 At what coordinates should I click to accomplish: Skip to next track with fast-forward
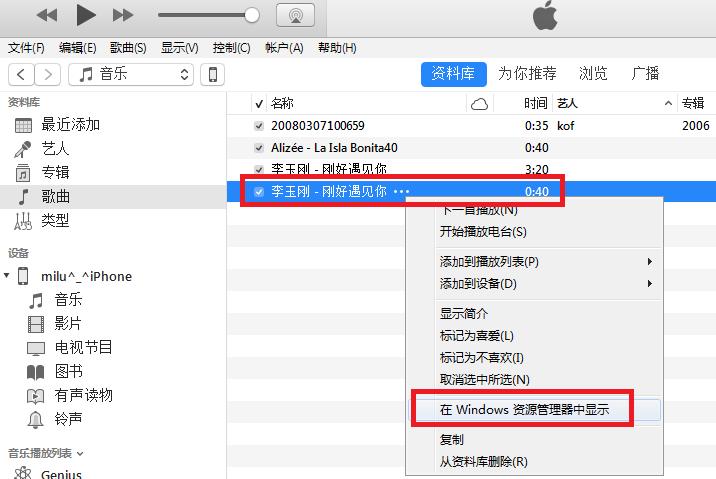(123, 15)
